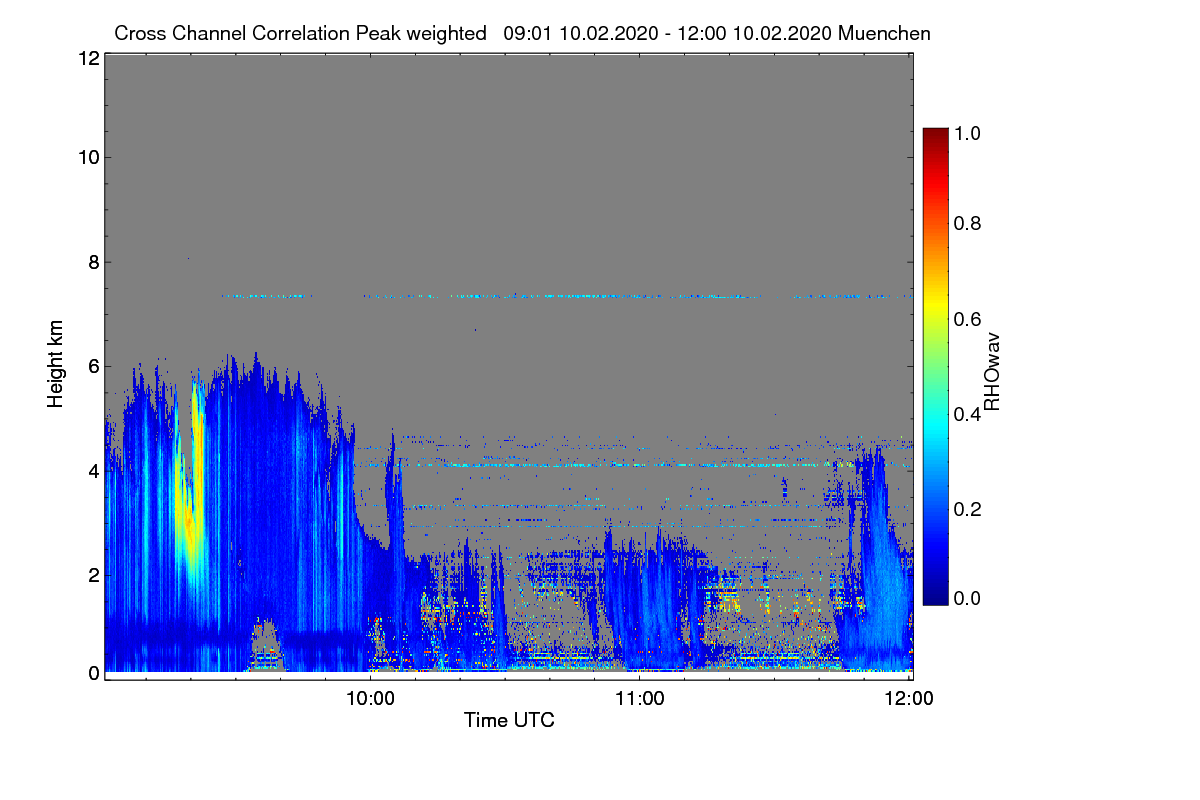The width and height of the screenshot is (1200, 800).
Task: Click the 0.6 colorbar value label
Action: point(967,318)
